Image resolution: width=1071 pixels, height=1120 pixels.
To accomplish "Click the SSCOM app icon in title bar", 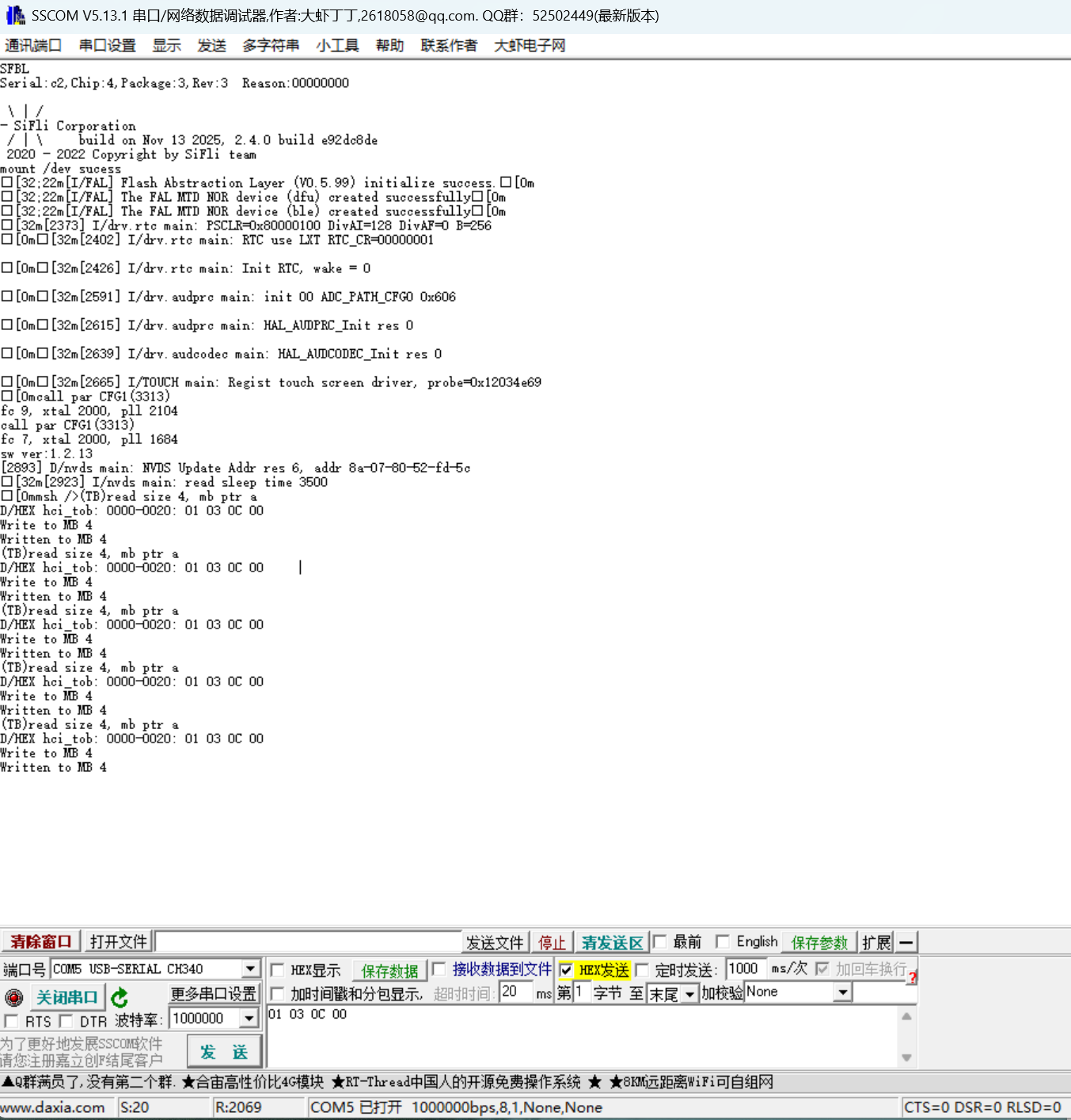I will 15,15.
